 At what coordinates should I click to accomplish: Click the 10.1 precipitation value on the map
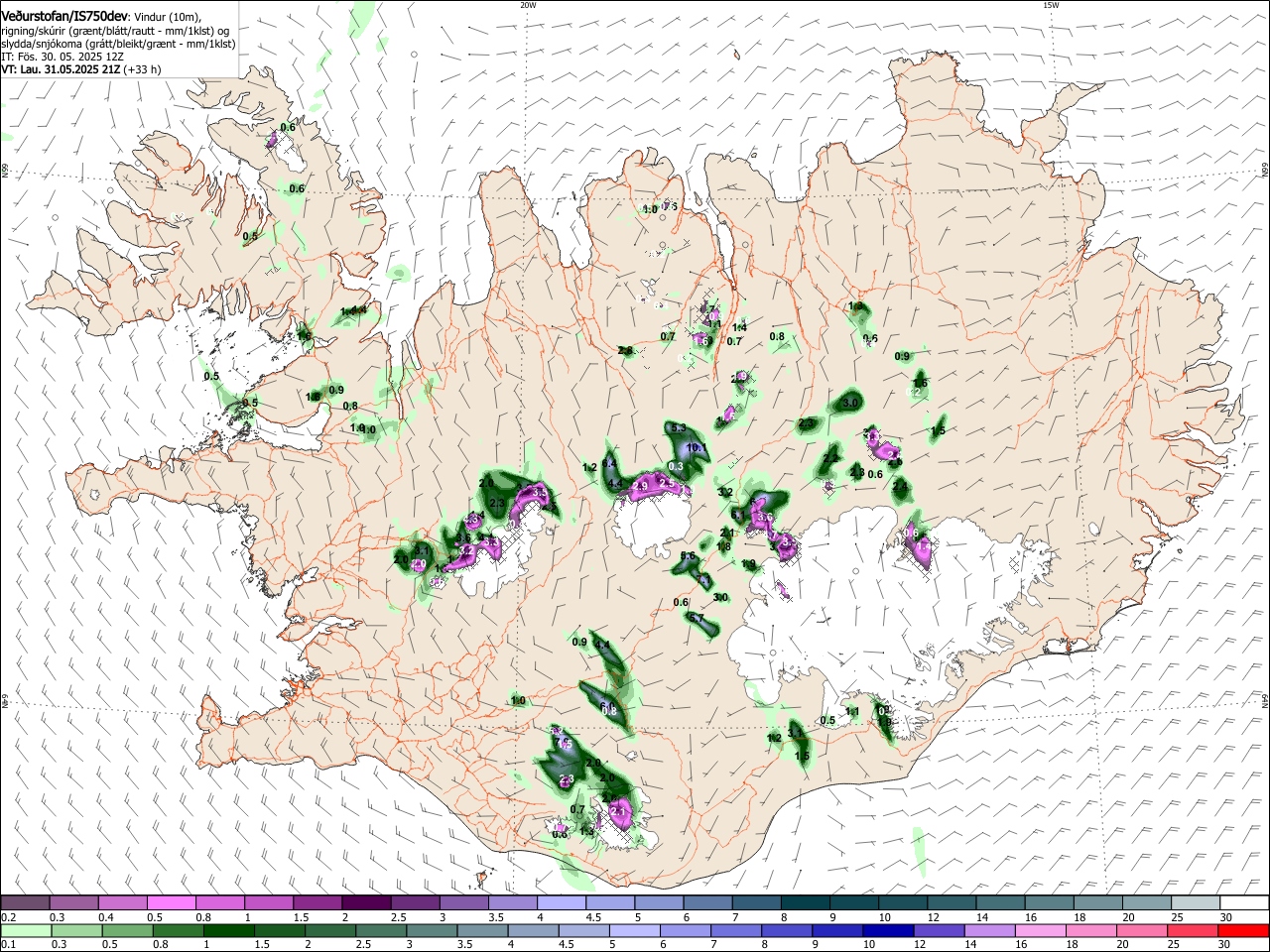click(697, 448)
